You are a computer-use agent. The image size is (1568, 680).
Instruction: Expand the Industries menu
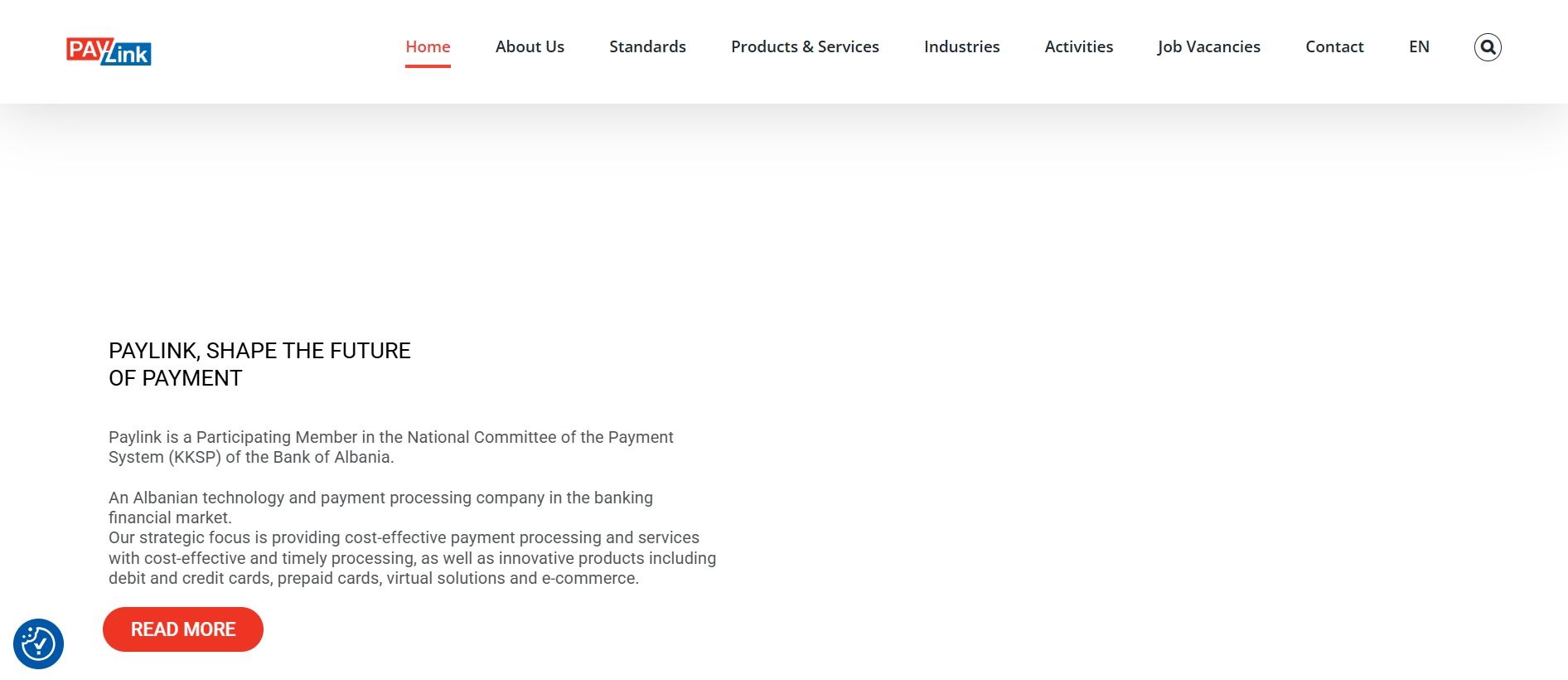(961, 47)
